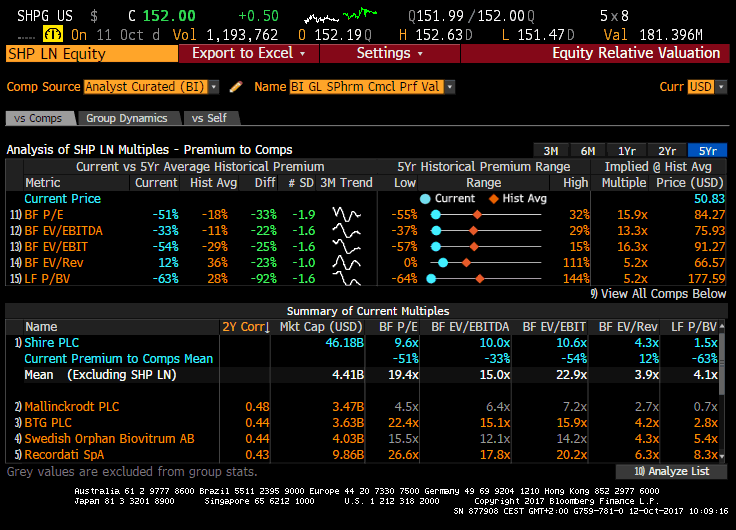Switch to the vs Self tab
The height and width of the screenshot is (530, 736).
209,118
